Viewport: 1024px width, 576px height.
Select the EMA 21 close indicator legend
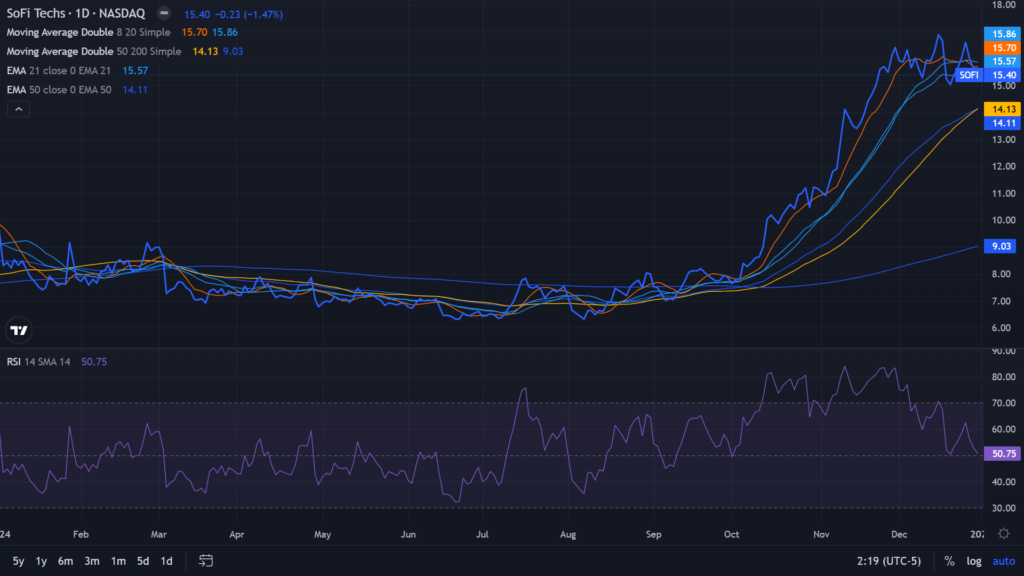pyautogui.click(x=59, y=71)
